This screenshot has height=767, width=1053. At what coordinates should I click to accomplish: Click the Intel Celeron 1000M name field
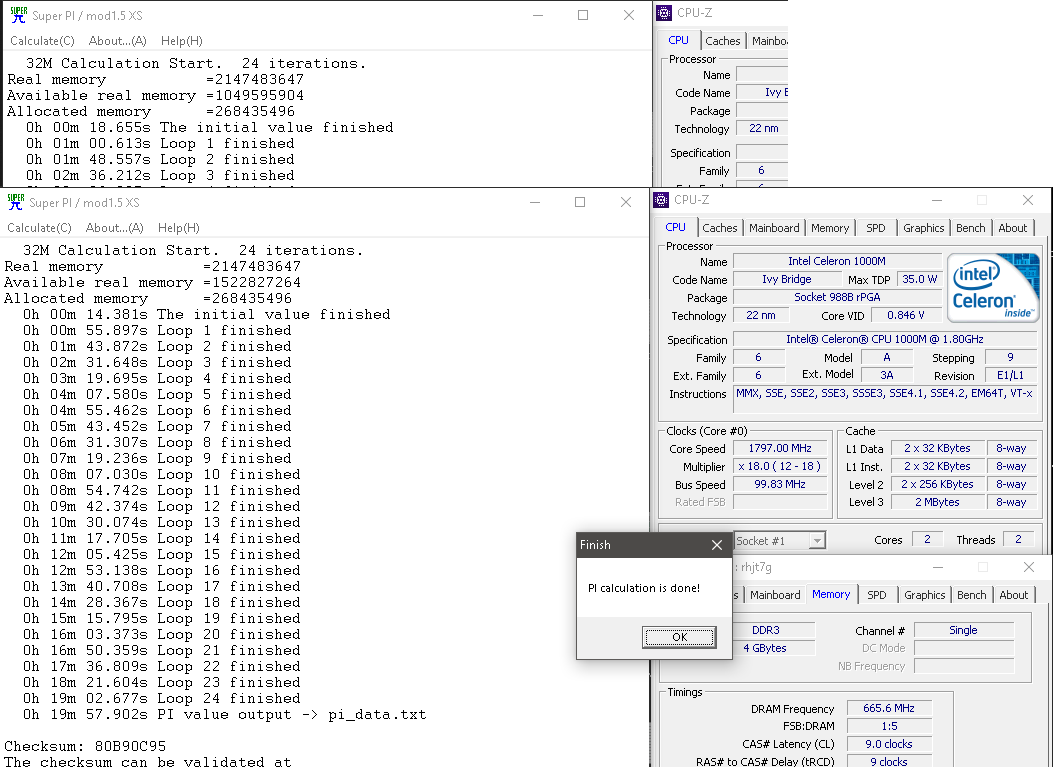(x=837, y=261)
